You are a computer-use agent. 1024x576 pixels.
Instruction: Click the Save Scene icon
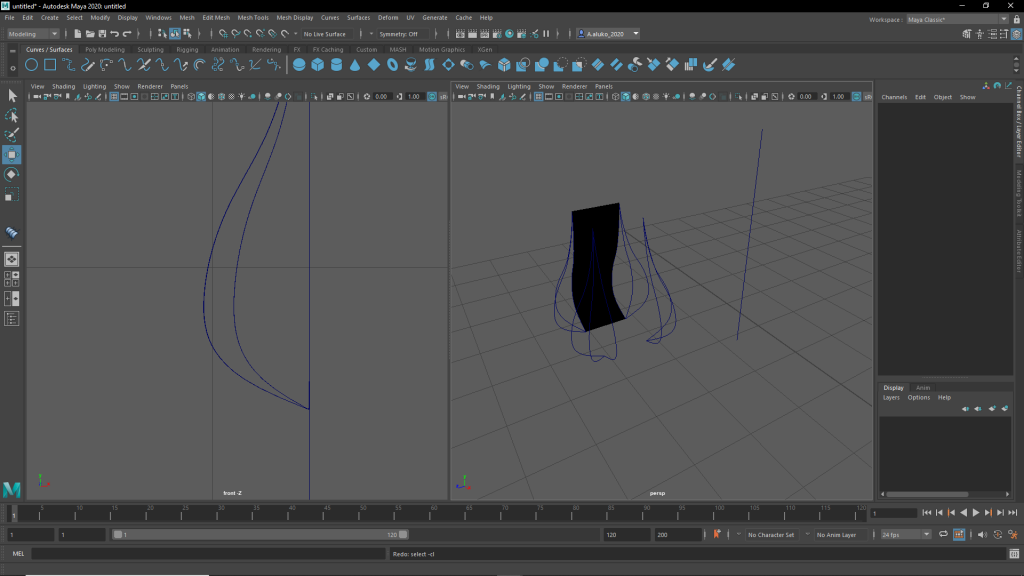[102, 34]
